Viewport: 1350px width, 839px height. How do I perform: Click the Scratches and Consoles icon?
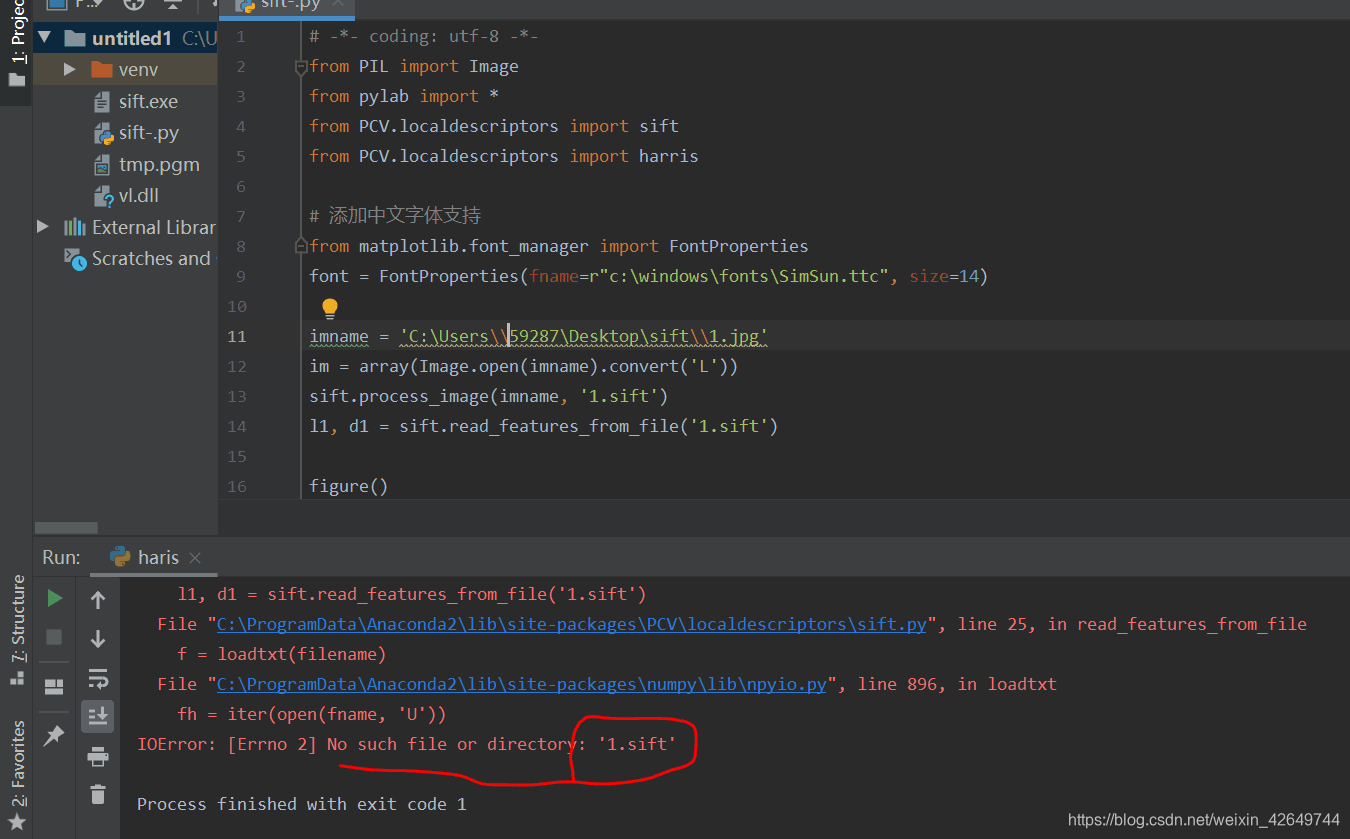click(x=75, y=258)
